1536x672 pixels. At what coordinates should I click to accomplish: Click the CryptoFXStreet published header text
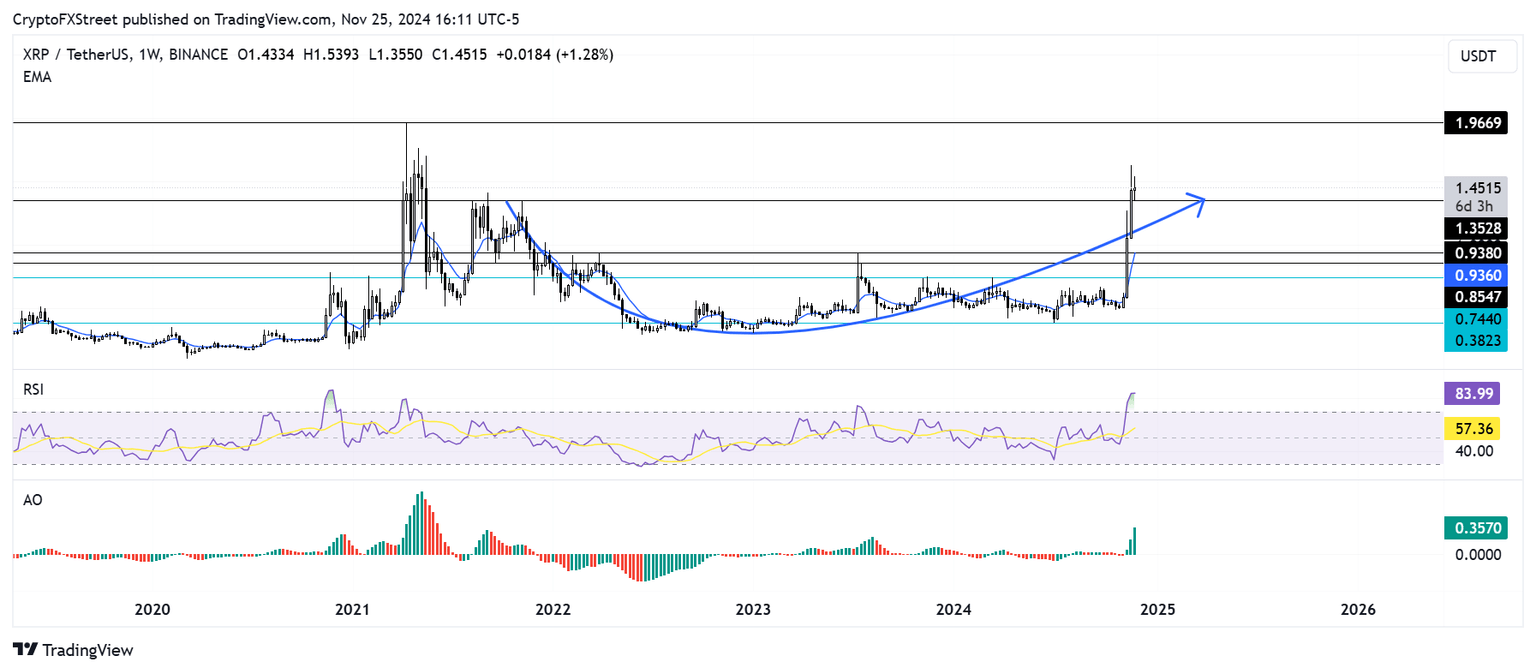click(x=266, y=19)
